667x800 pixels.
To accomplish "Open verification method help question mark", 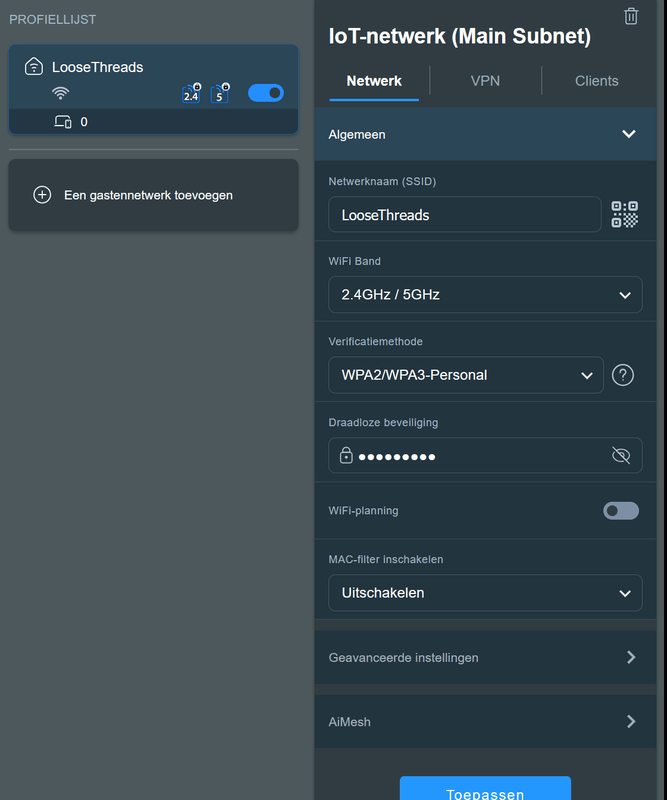I will click(x=622, y=375).
